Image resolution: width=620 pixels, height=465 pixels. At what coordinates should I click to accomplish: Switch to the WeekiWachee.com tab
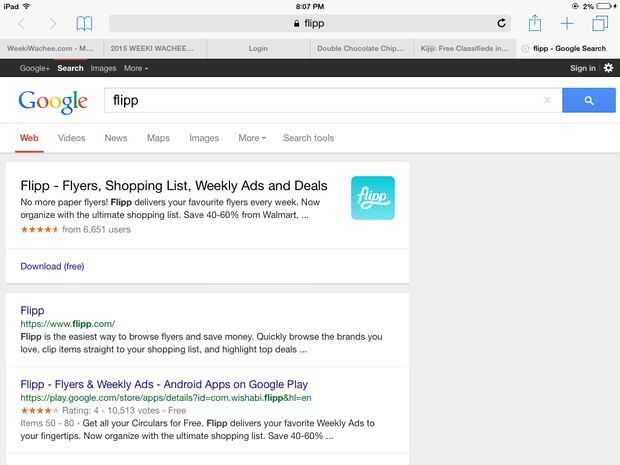coord(51,48)
